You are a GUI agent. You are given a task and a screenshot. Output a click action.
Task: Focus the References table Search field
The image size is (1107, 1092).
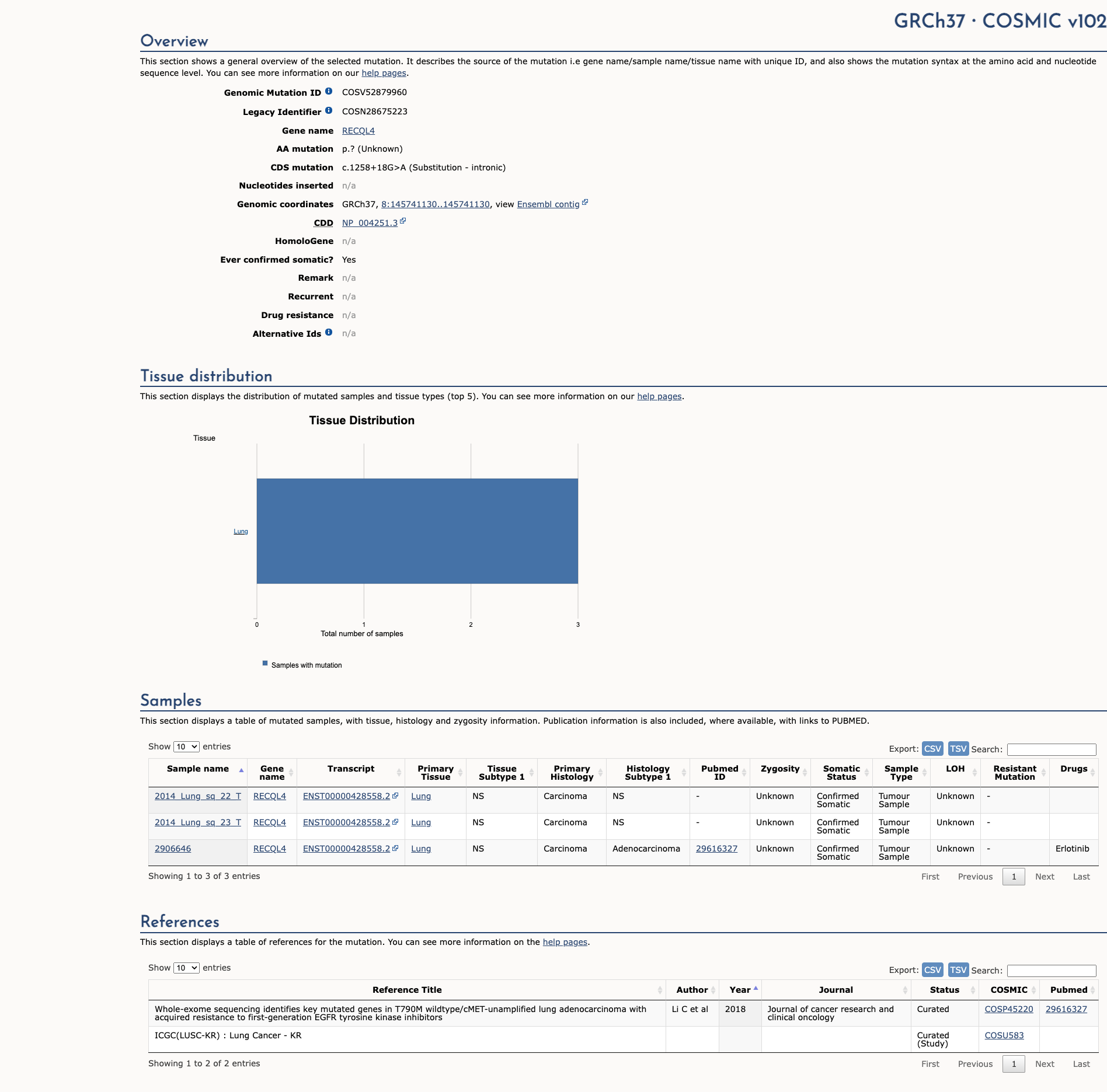pyautogui.click(x=1052, y=971)
